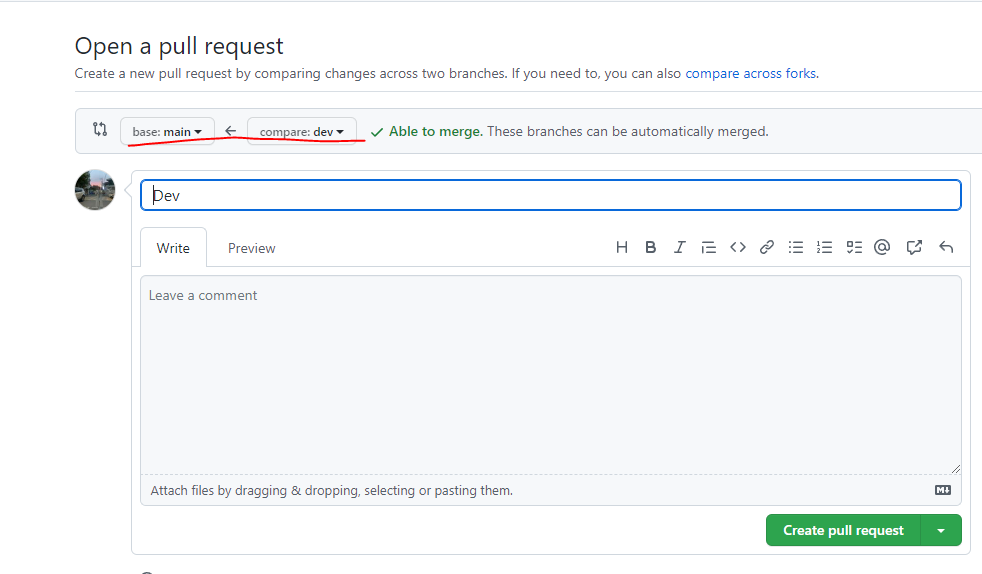
Task: Switch to the Preview tab
Action: pos(251,248)
